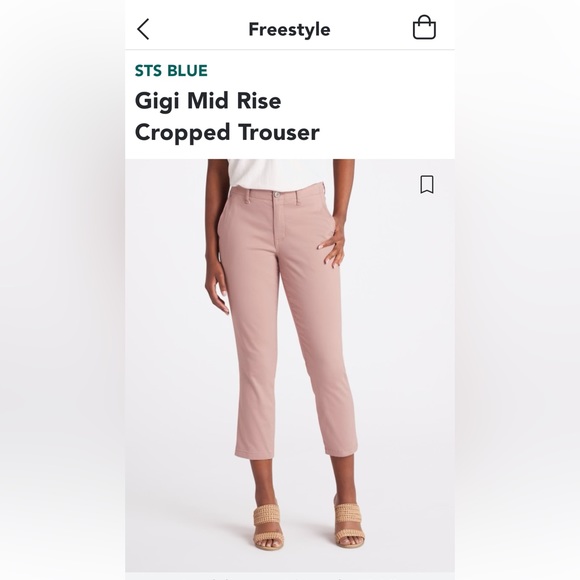This screenshot has width=580, height=580.
Task: Open the shopping bag
Action: tap(424, 27)
